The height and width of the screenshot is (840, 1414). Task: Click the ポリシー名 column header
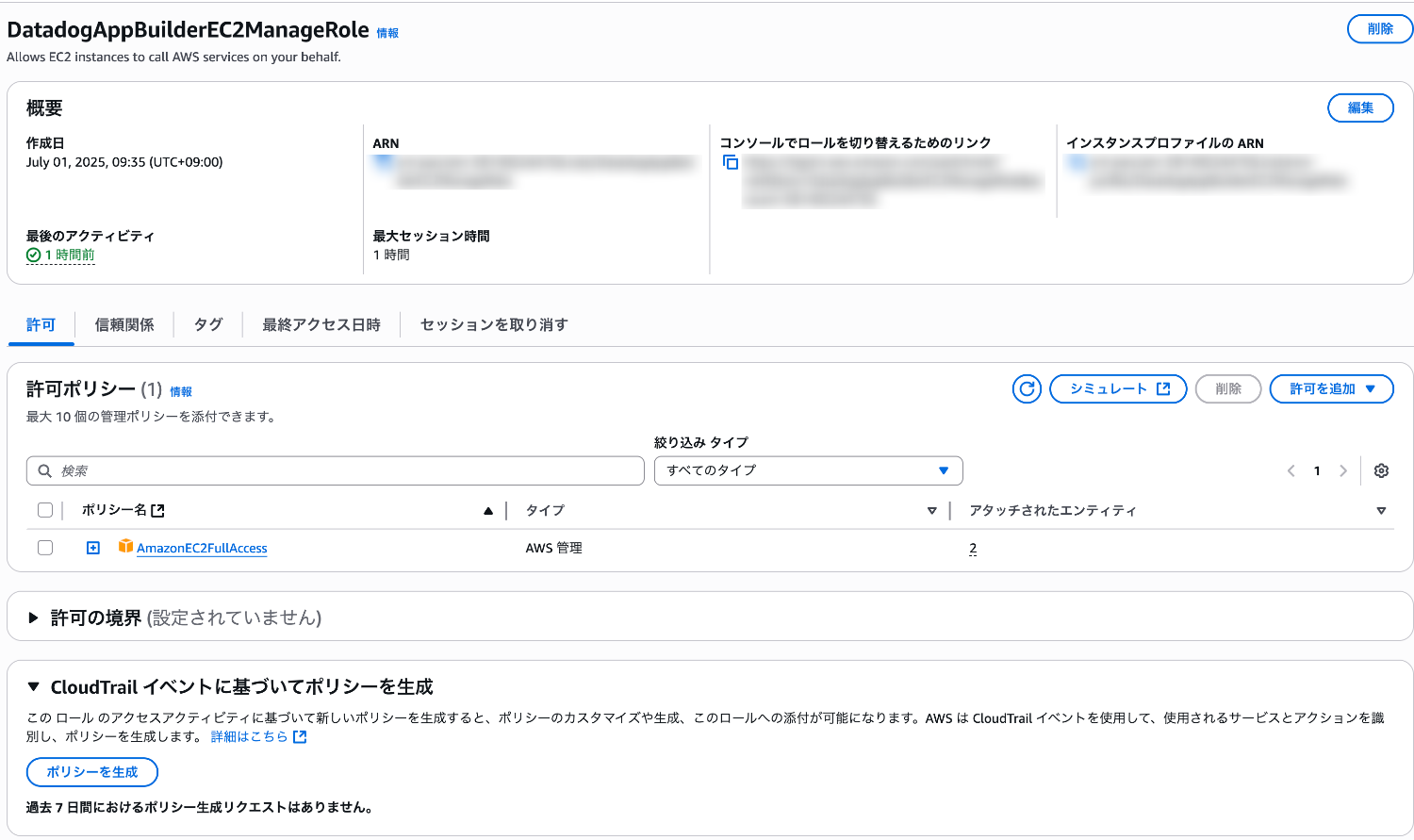114,510
